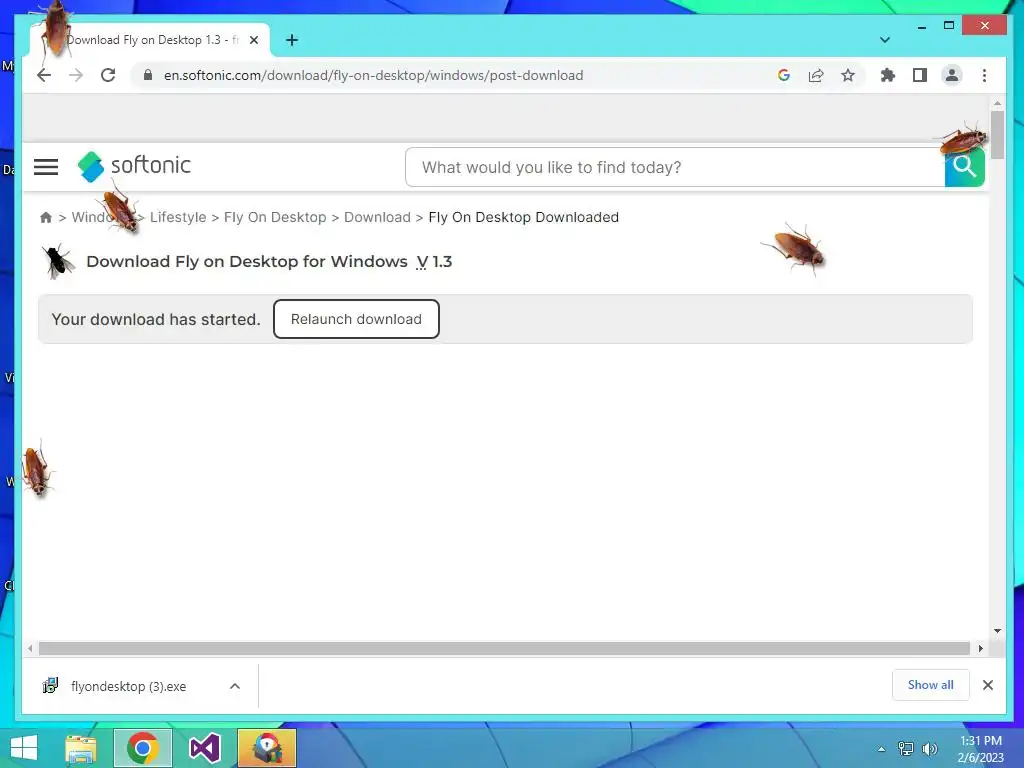Open the network tray icon
Screen dimensions: 1024x768
click(906, 749)
